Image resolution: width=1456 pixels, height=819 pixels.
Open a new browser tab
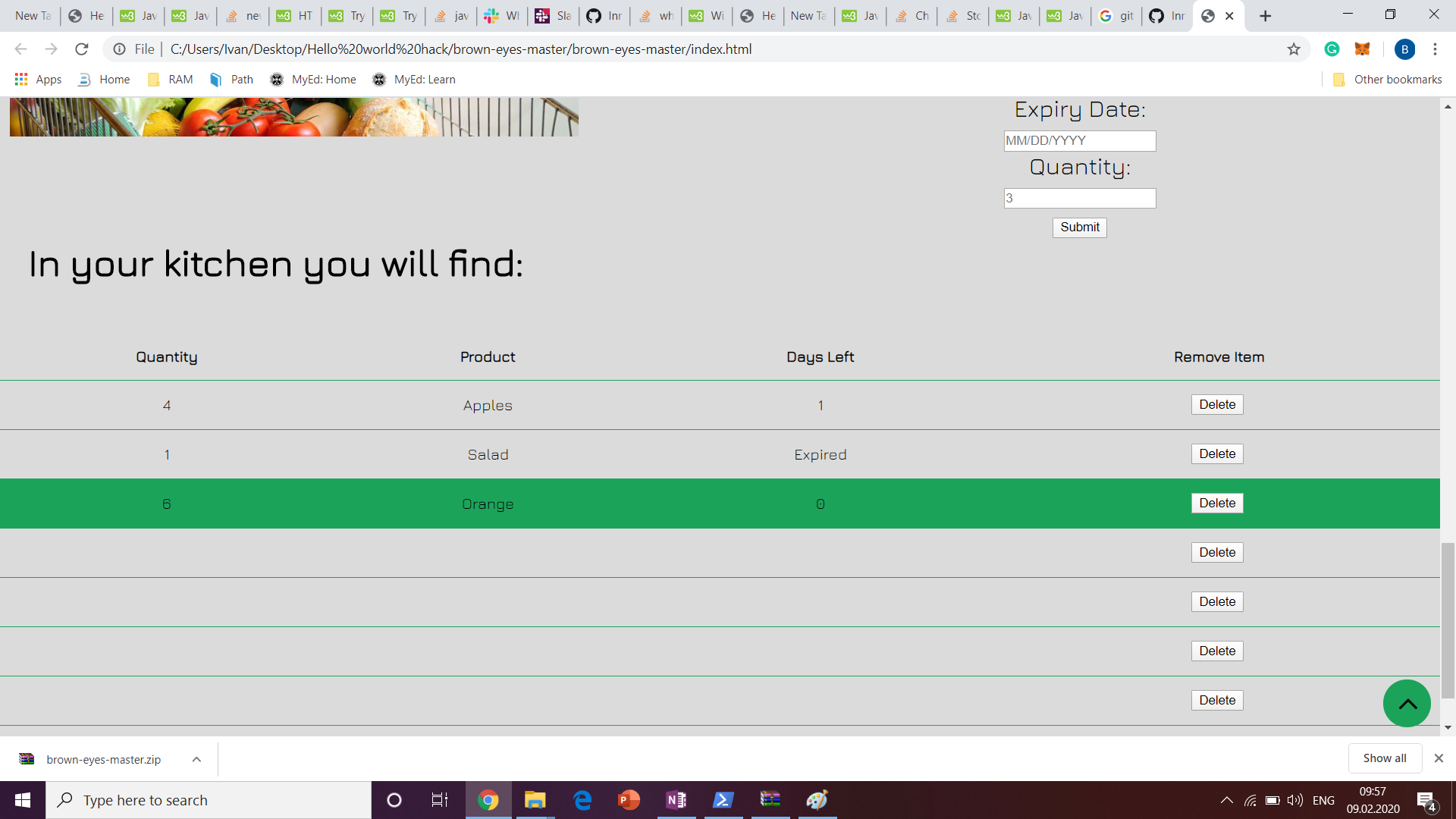[x=1265, y=16]
